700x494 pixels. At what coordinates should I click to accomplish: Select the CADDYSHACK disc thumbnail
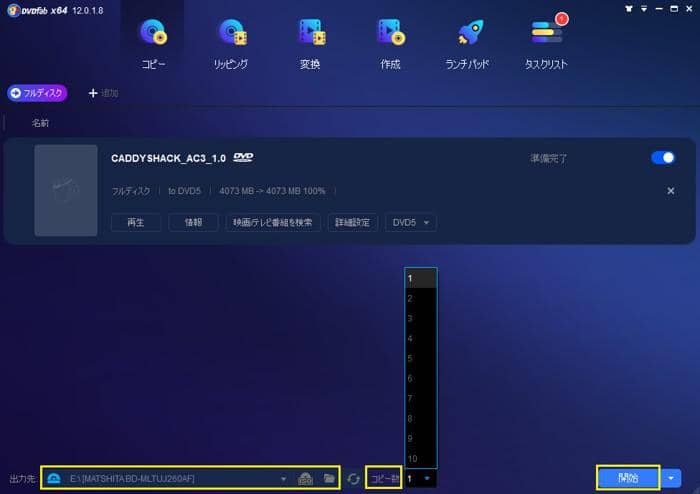(x=66, y=191)
